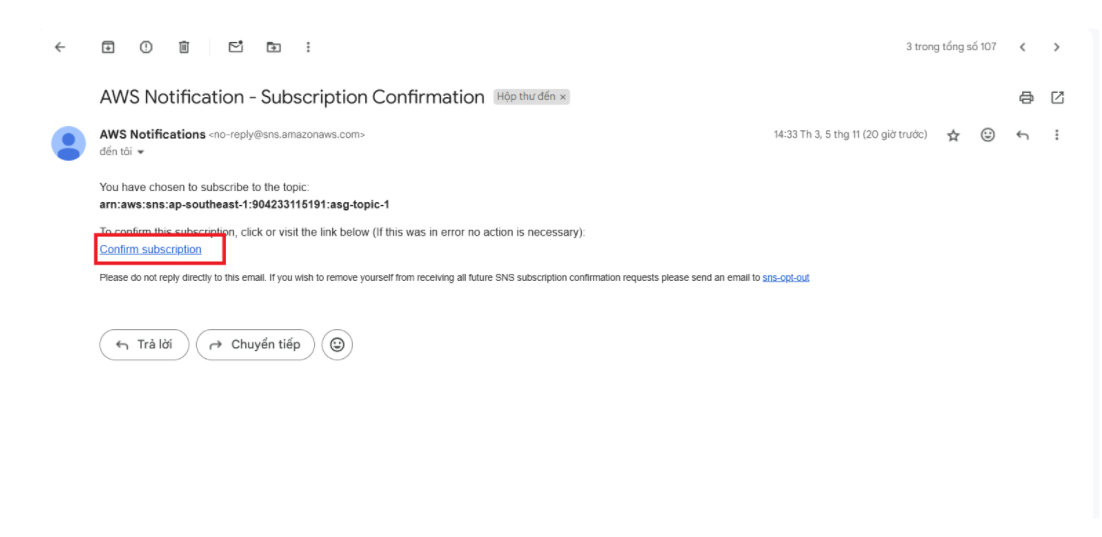Viewport: 1102px width, 537px height.
Task: Go to the next email with the chevron
Action: coord(1056,47)
